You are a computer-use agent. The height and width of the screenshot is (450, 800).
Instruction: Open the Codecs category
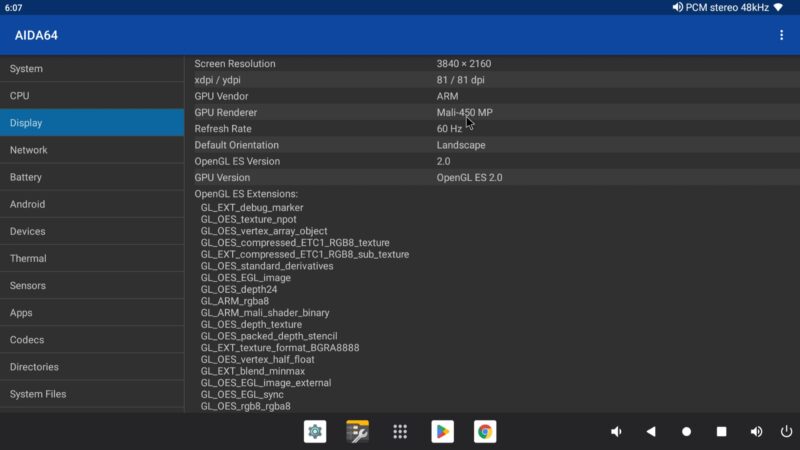click(x=92, y=339)
